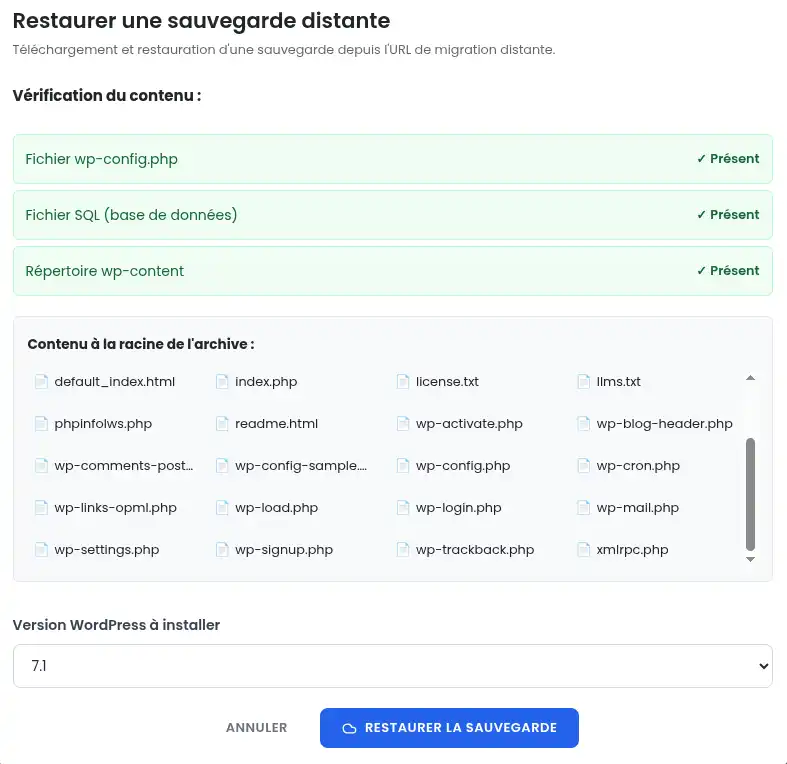Click the wp-mail.php file icon

click(x=583, y=507)
